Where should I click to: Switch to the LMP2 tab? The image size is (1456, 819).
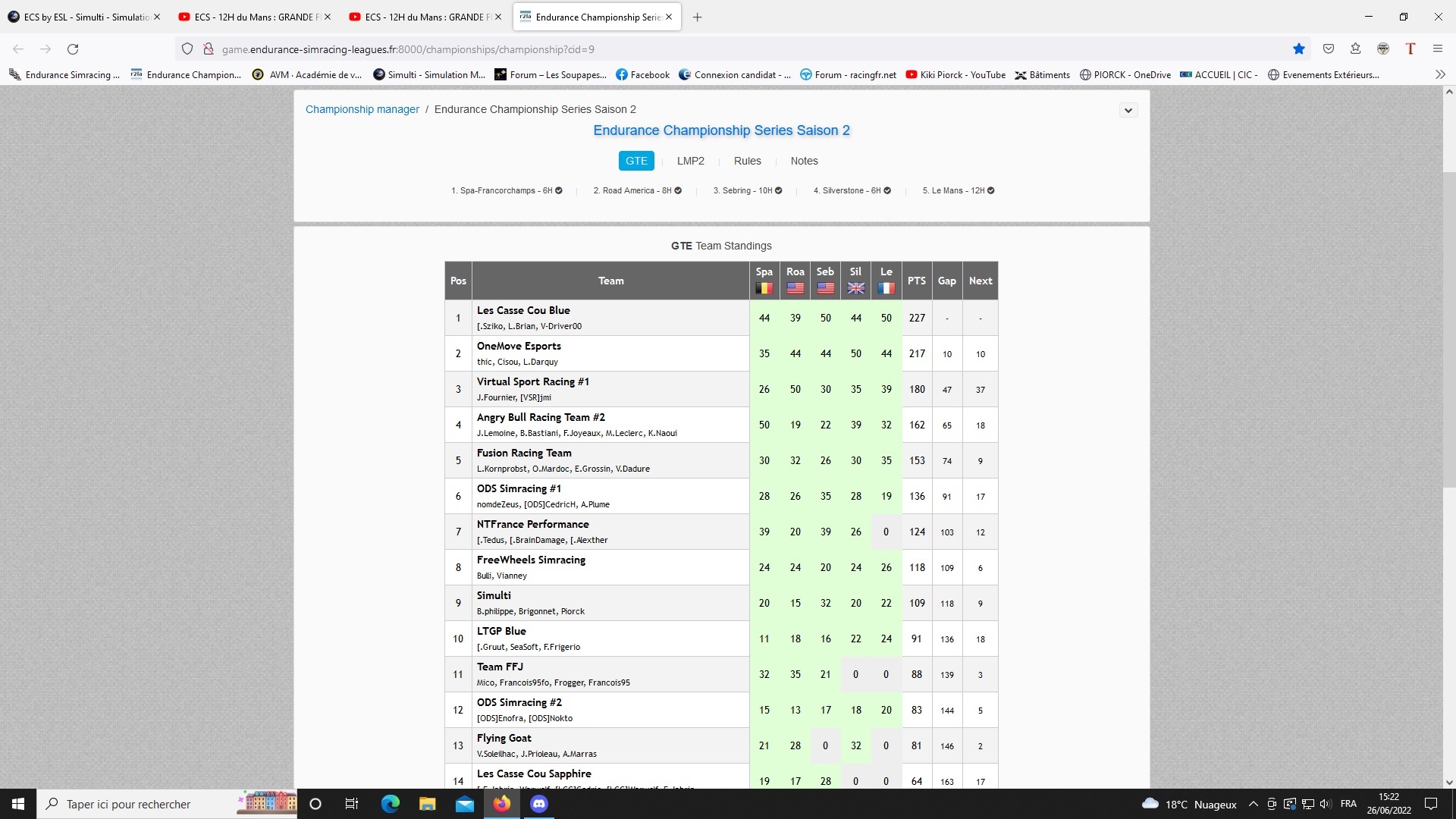[690, 161]
